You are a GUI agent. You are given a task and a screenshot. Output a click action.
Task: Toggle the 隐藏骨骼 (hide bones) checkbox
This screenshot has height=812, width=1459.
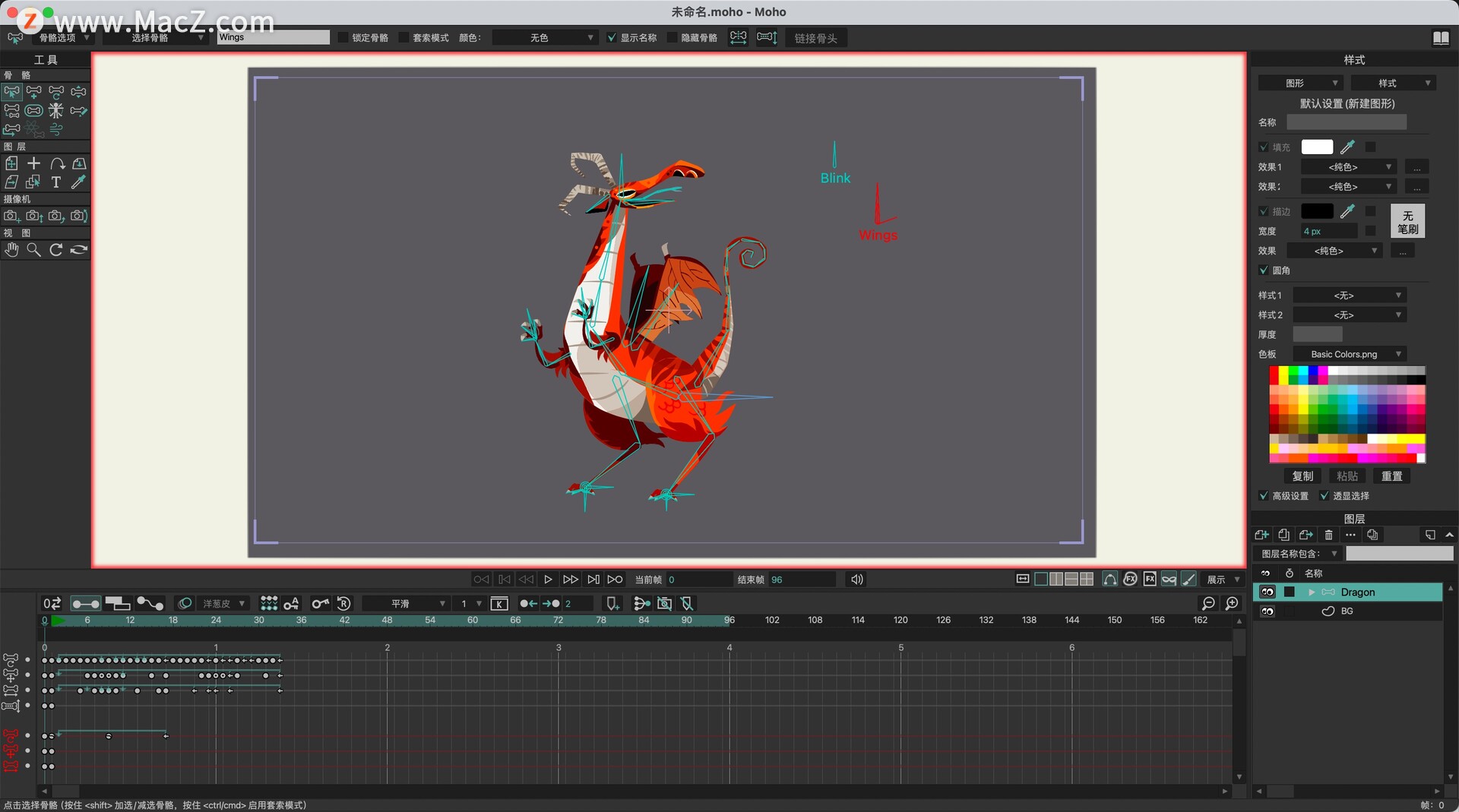[672, 37]
